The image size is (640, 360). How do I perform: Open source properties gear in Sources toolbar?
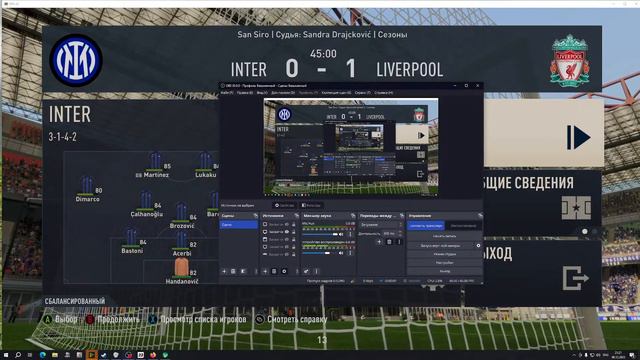point(284,271)
